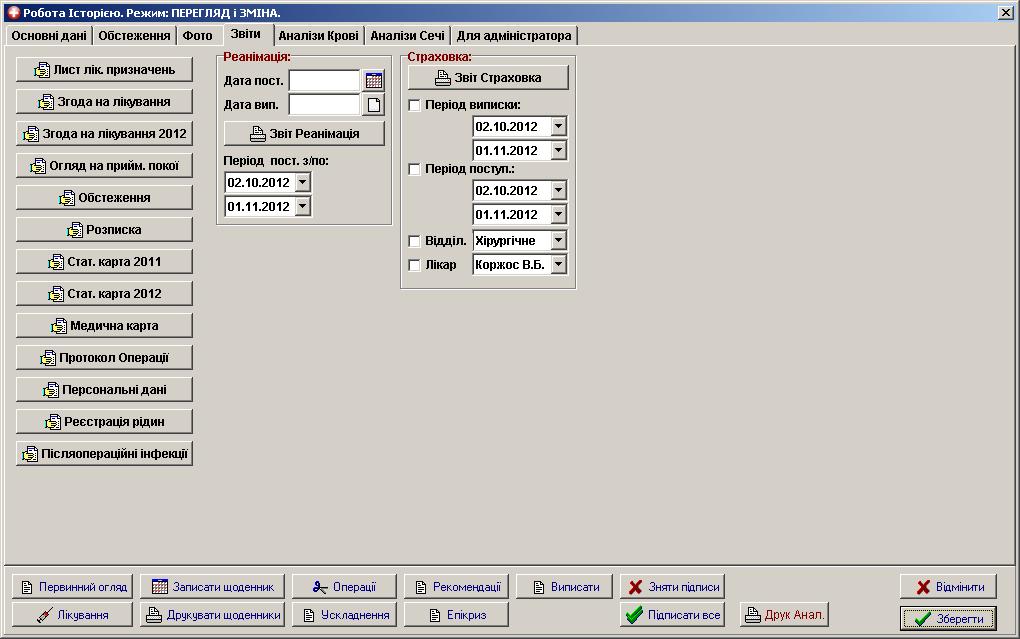Screen dimensions: 1020x639
Task: Open Реєстрація рідин report
Action: 104,422
